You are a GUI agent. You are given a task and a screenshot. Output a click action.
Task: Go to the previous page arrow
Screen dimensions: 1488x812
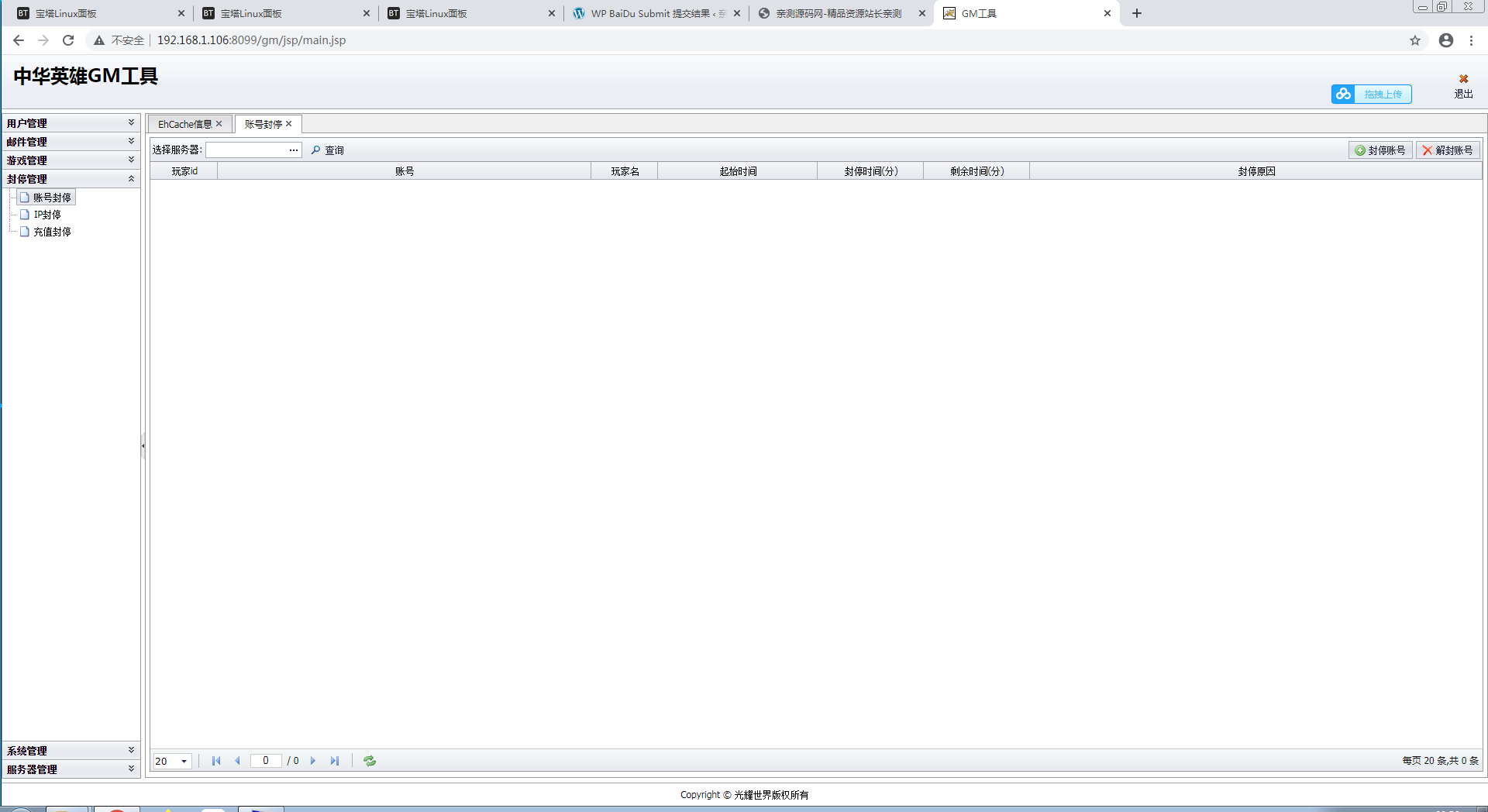click(x=237, y=761)
